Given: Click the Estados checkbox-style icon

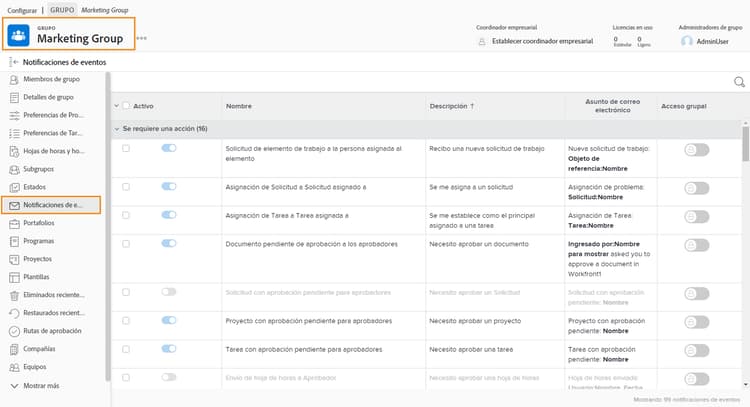Looking at the screenshot, I should pos(14,187).
